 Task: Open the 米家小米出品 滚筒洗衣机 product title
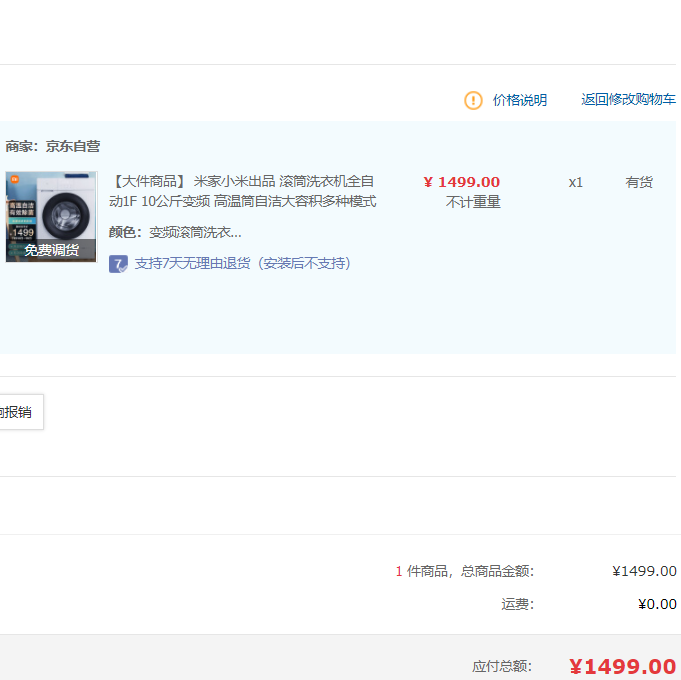point(243,191)
